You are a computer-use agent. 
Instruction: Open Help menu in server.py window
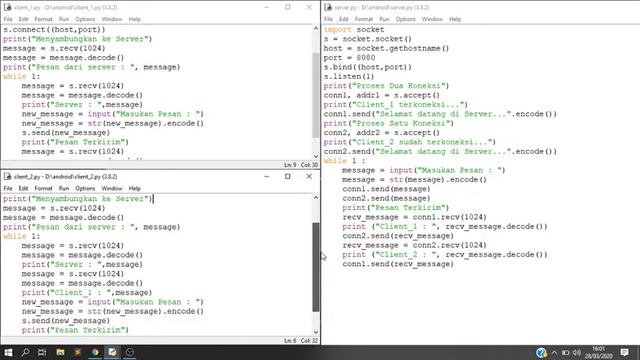pyautogui.click(x=455, y=19)
